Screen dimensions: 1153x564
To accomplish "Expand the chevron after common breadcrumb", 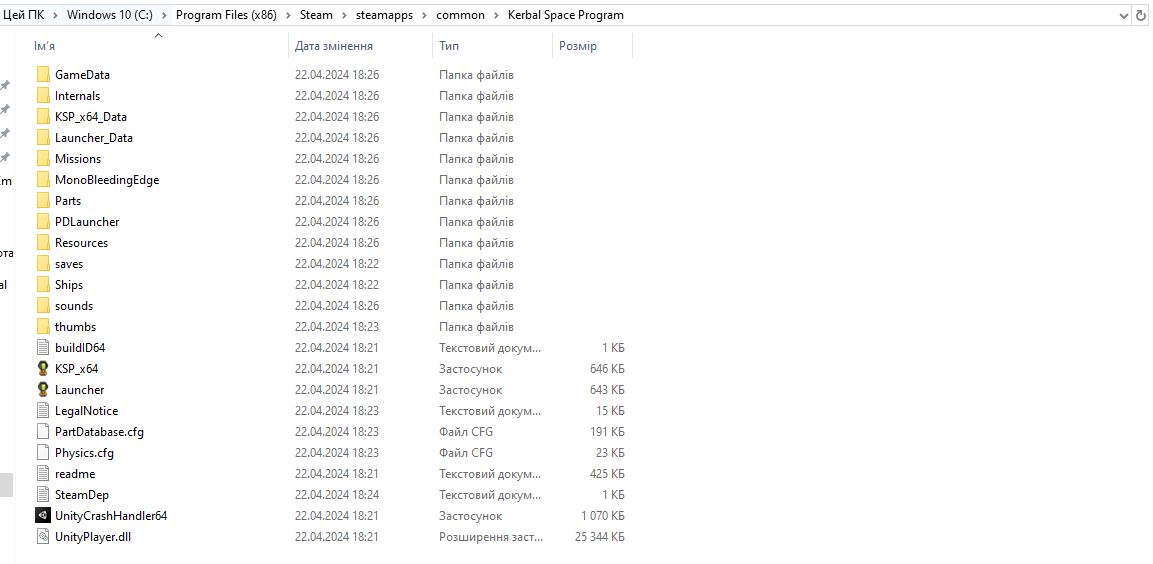I will (x=496, y=15).
